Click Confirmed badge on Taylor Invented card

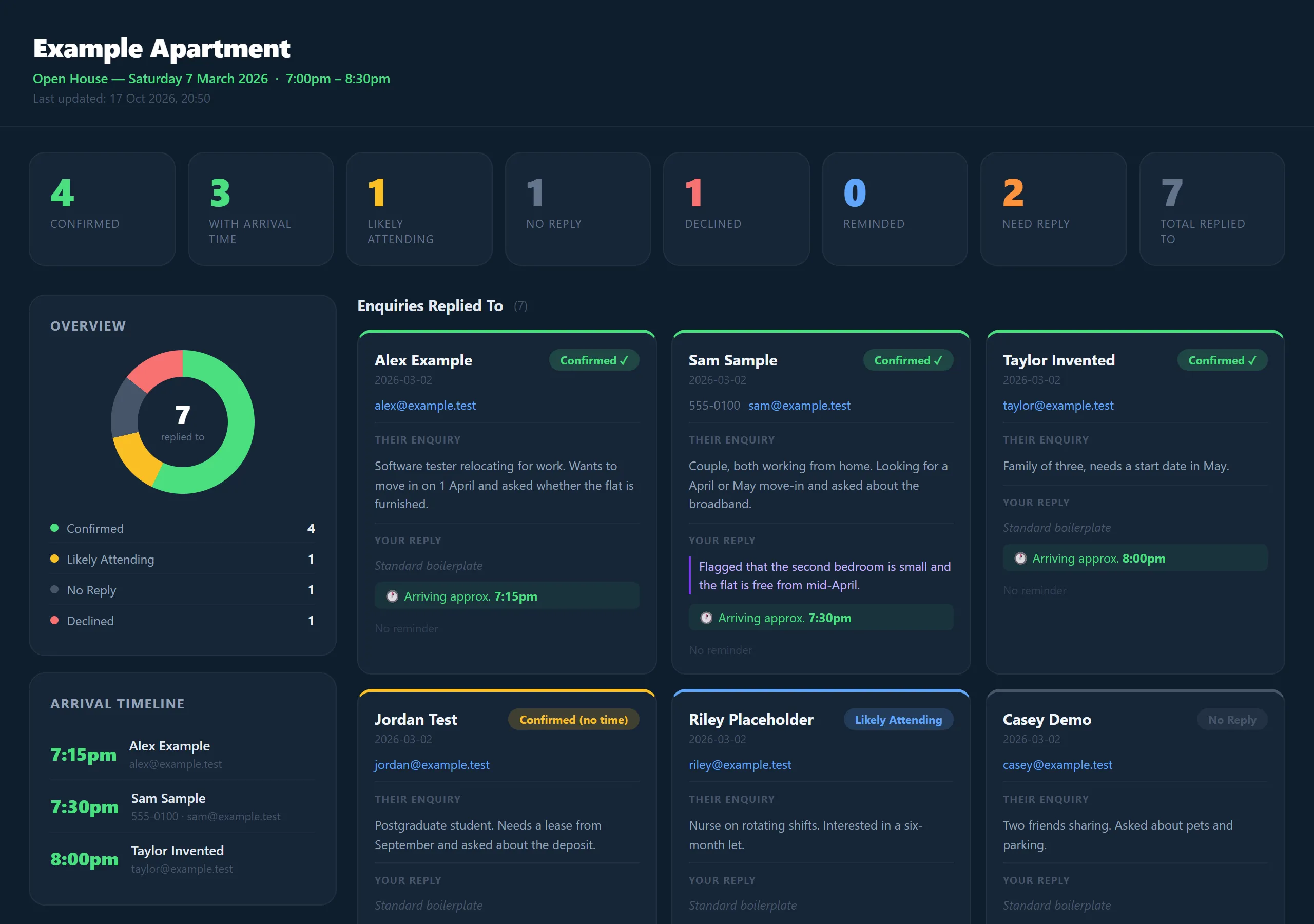tap(1223, 360)
